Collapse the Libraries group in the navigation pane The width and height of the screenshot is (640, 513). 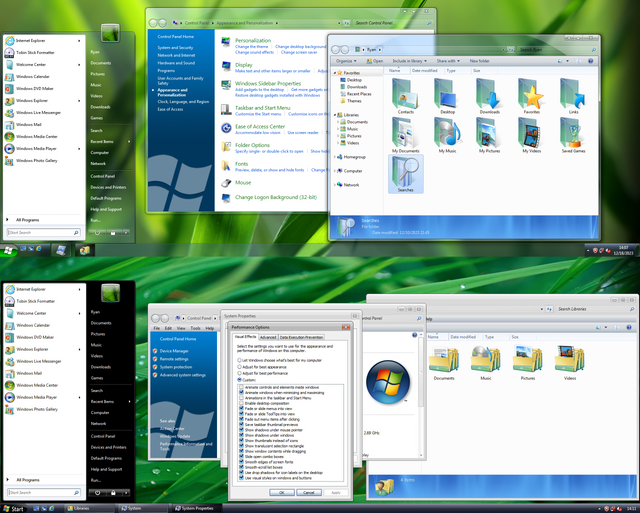(x=335, y=115)
